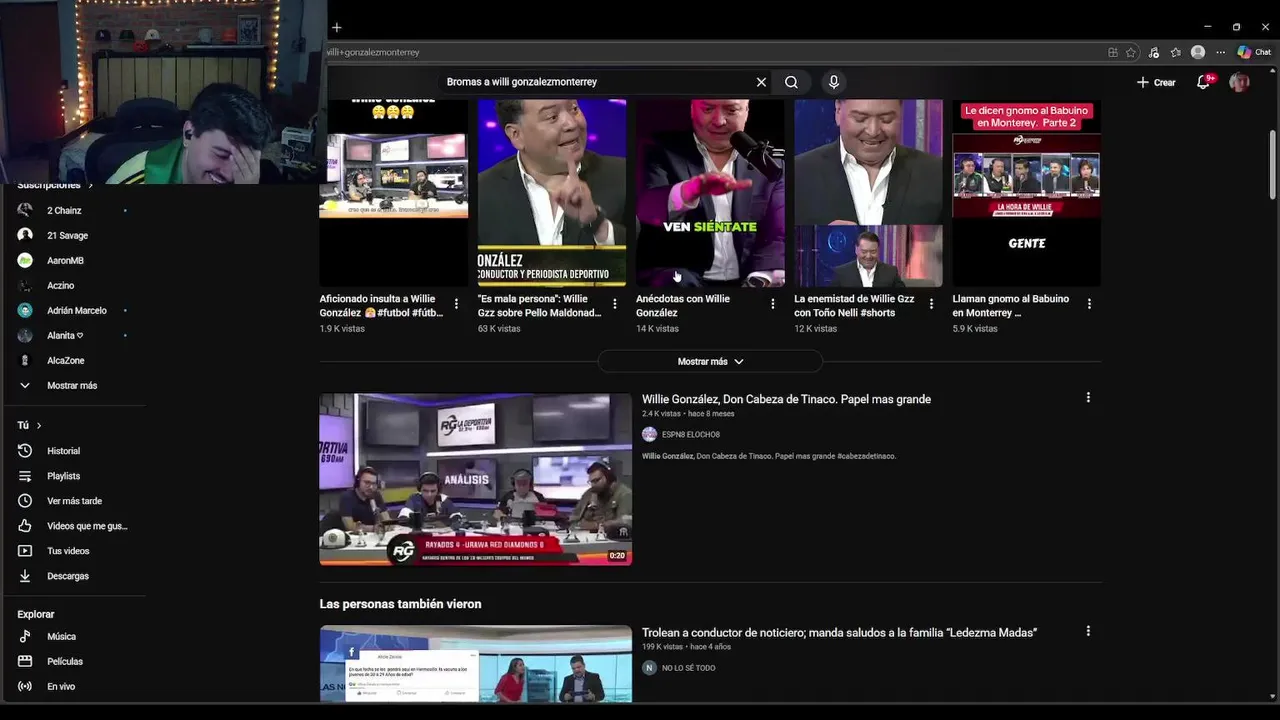This screenshot has height=720, width=1280.
Task: Play the Toño Nelli enemistad short thumbnail
Action: point(868,192)
